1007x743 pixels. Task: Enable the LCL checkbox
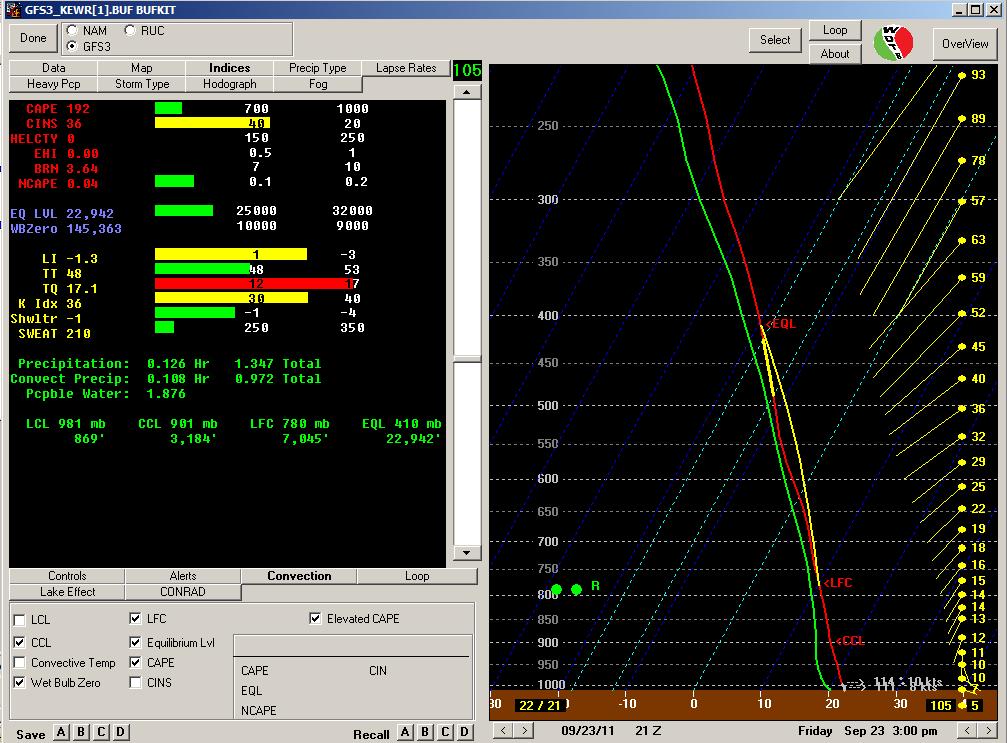tap(19, 620)
